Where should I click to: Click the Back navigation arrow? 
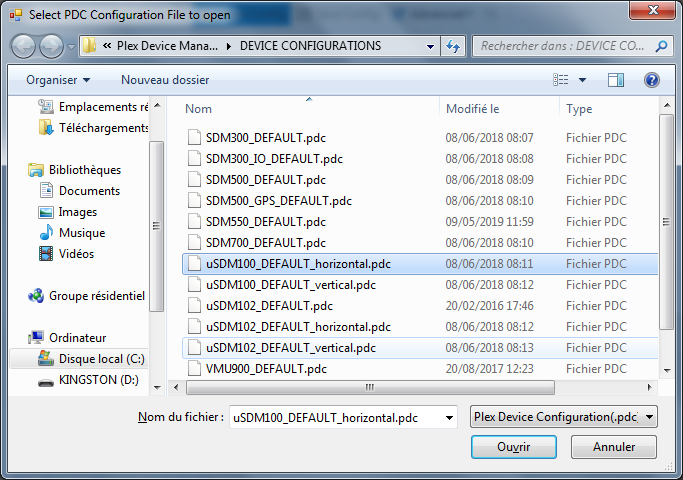(x=23, y=46)
